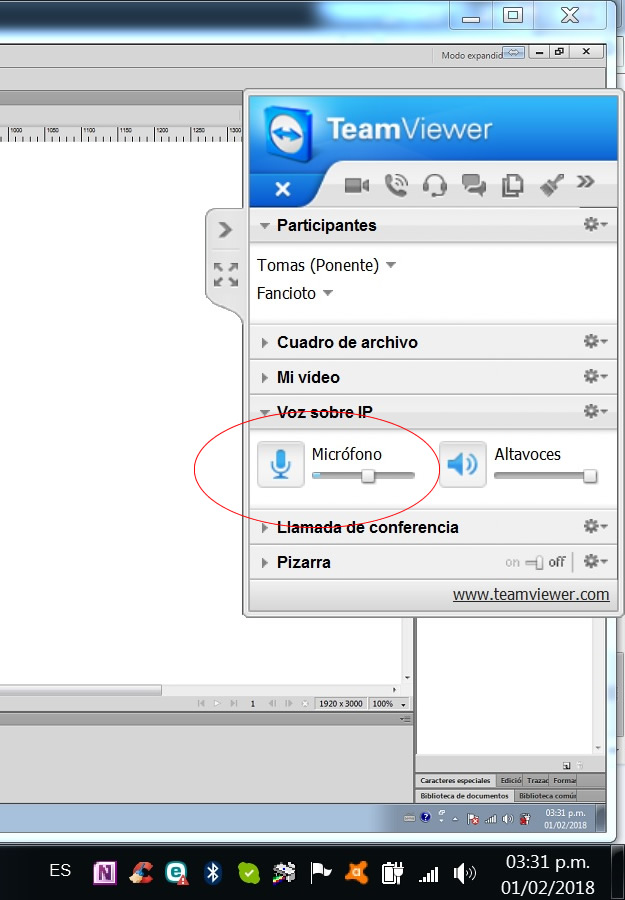
Task: Open the dropdown next to Tomas (Ponente)
Action: [391, 266]
